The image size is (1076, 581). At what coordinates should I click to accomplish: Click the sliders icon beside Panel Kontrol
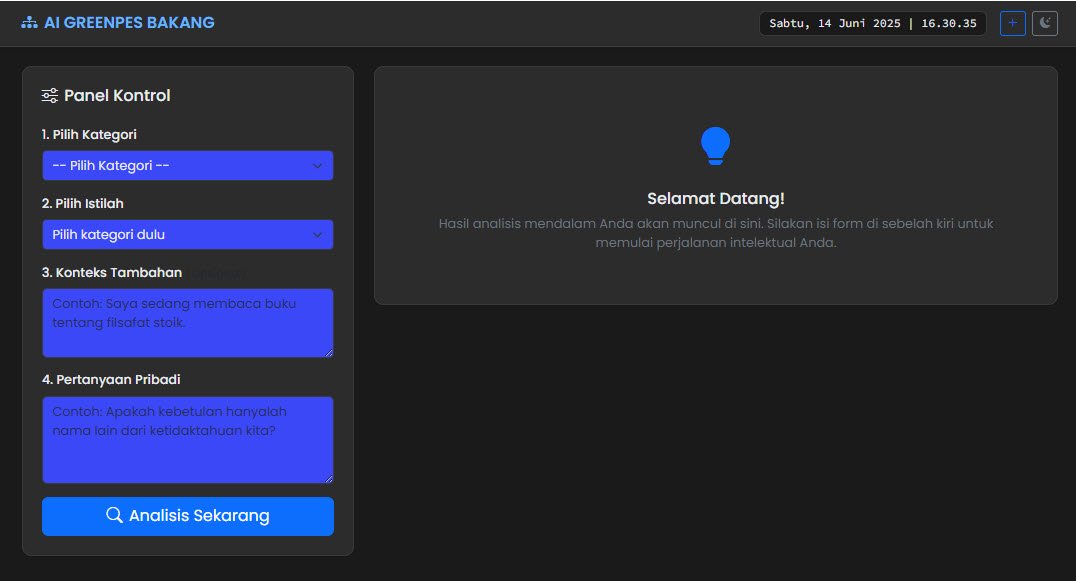49,95
